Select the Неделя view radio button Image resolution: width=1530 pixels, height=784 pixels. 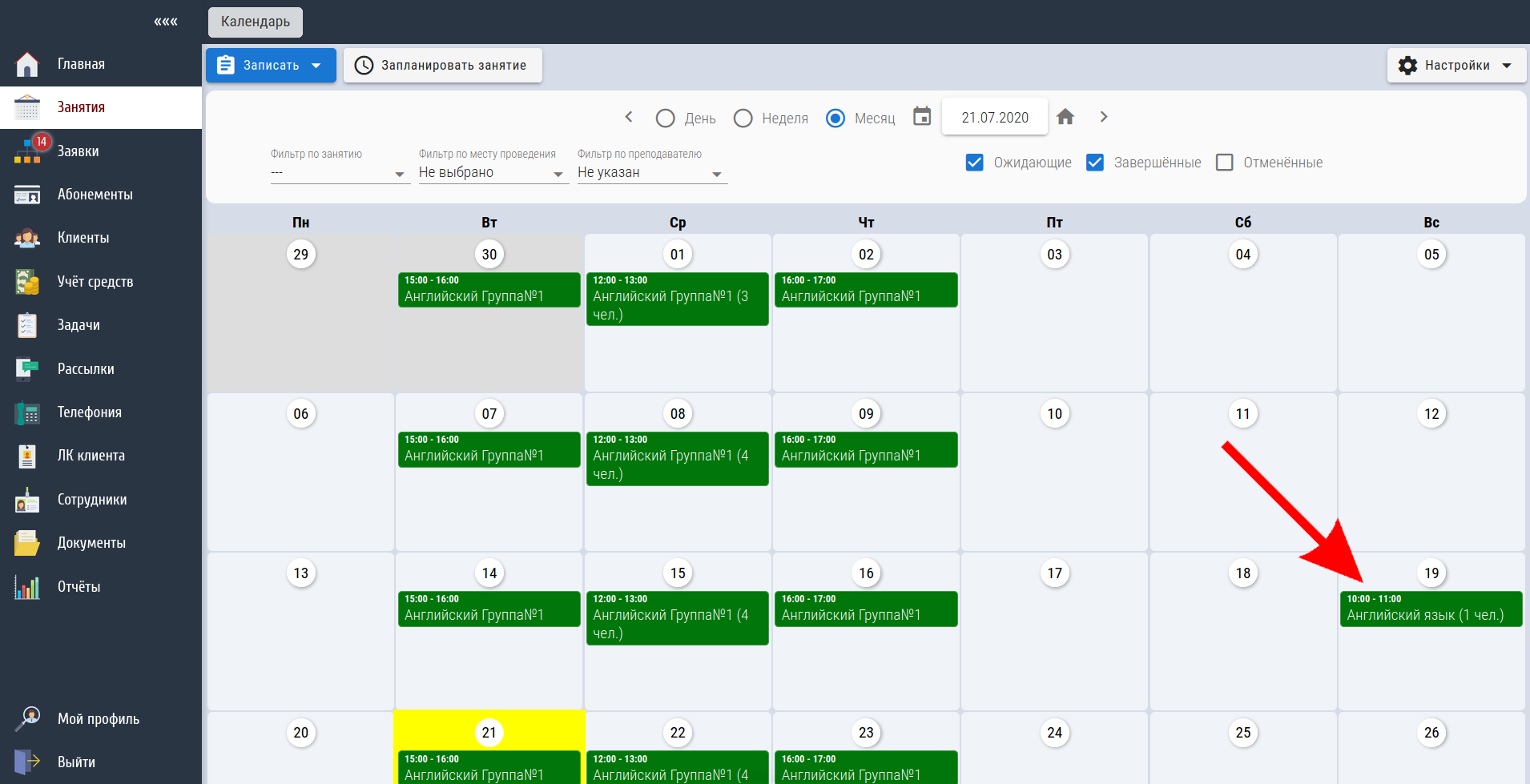743,119
